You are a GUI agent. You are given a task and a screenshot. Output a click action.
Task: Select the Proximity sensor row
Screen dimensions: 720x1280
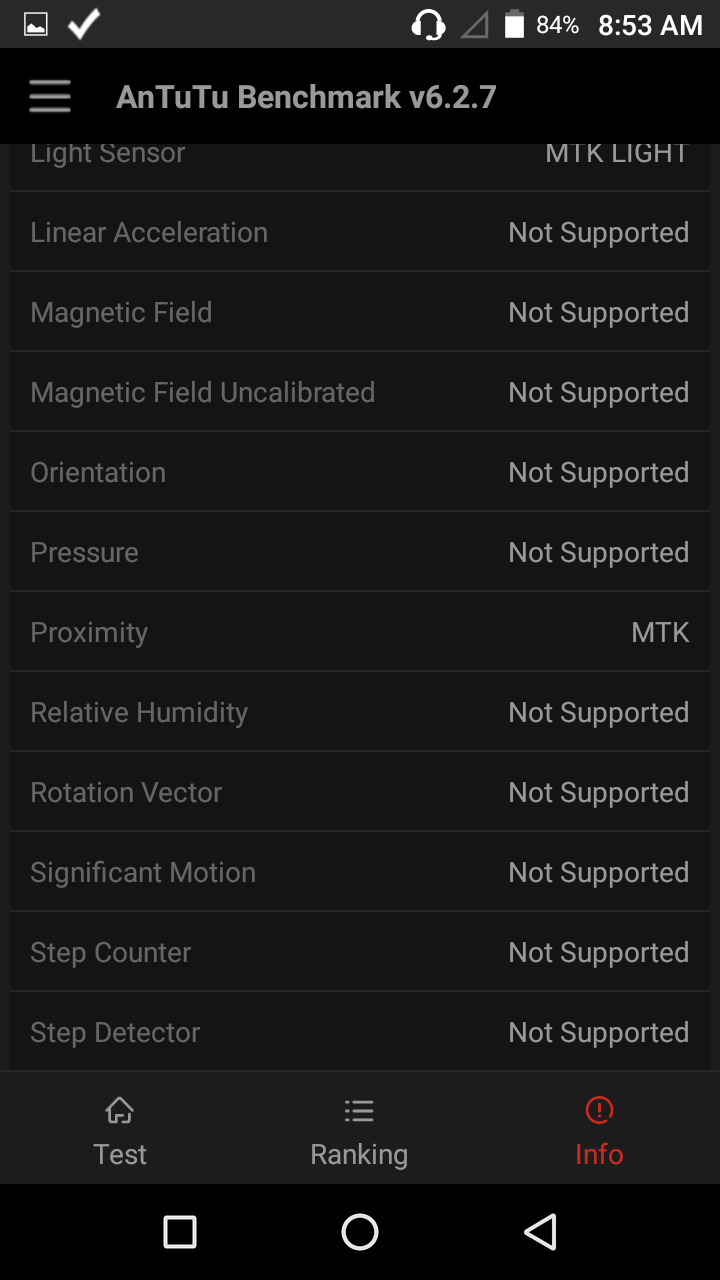click(360, 632)
